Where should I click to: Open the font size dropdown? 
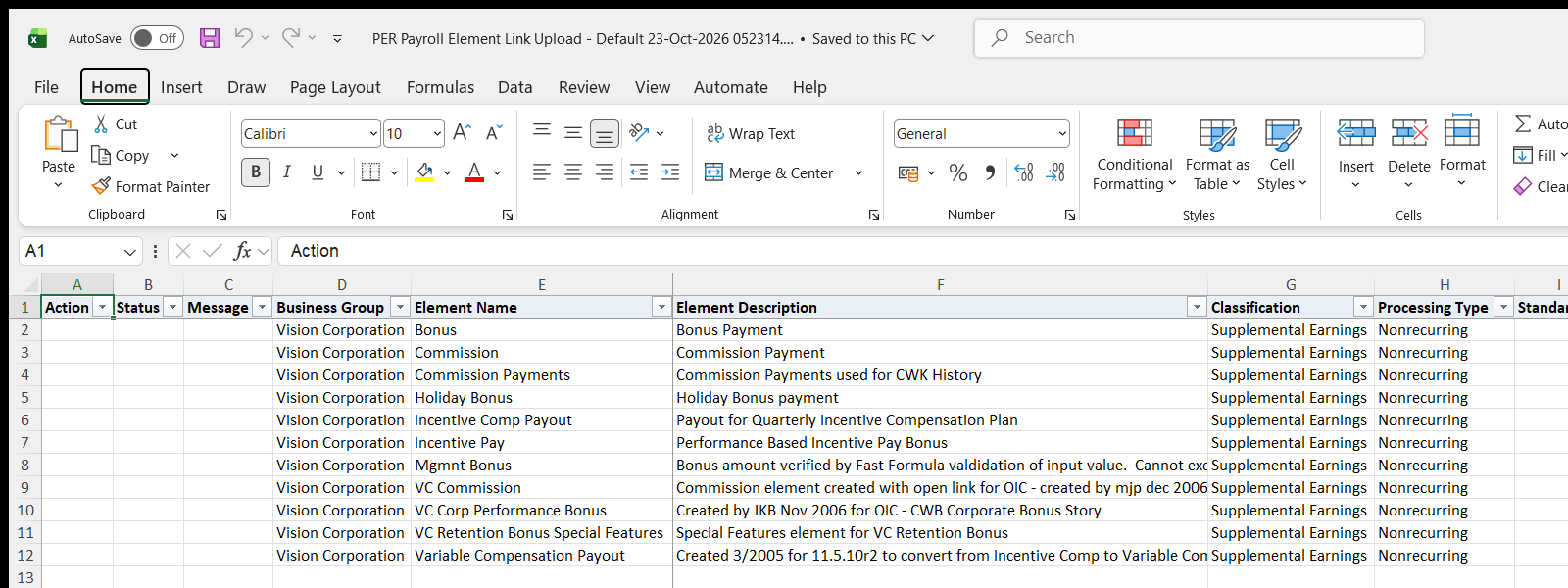tap(437, 133)
